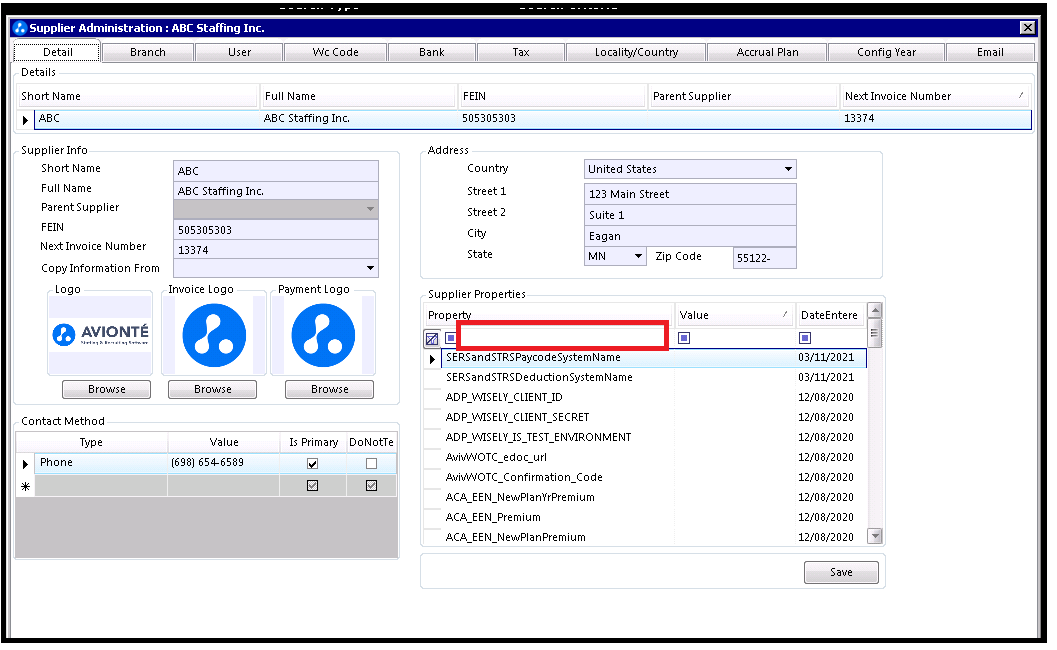Click the Street 2 field with Suite 1
The height and width of the screenshot is (650, 1057).
[x=690, y=215]
